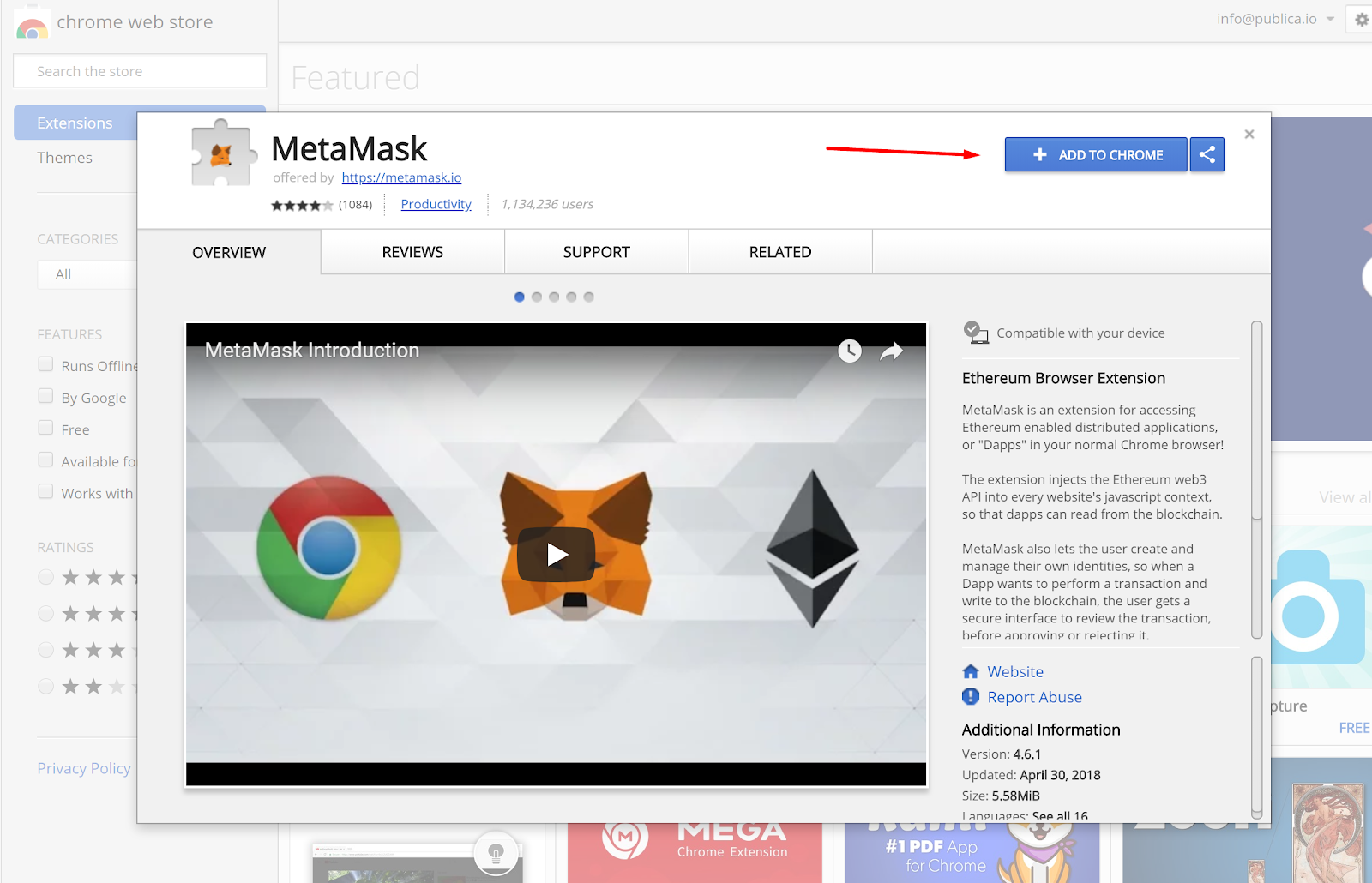The image size is (1372, 883).
Task: Click the Report Abuse link
Action: point(1035,697)
